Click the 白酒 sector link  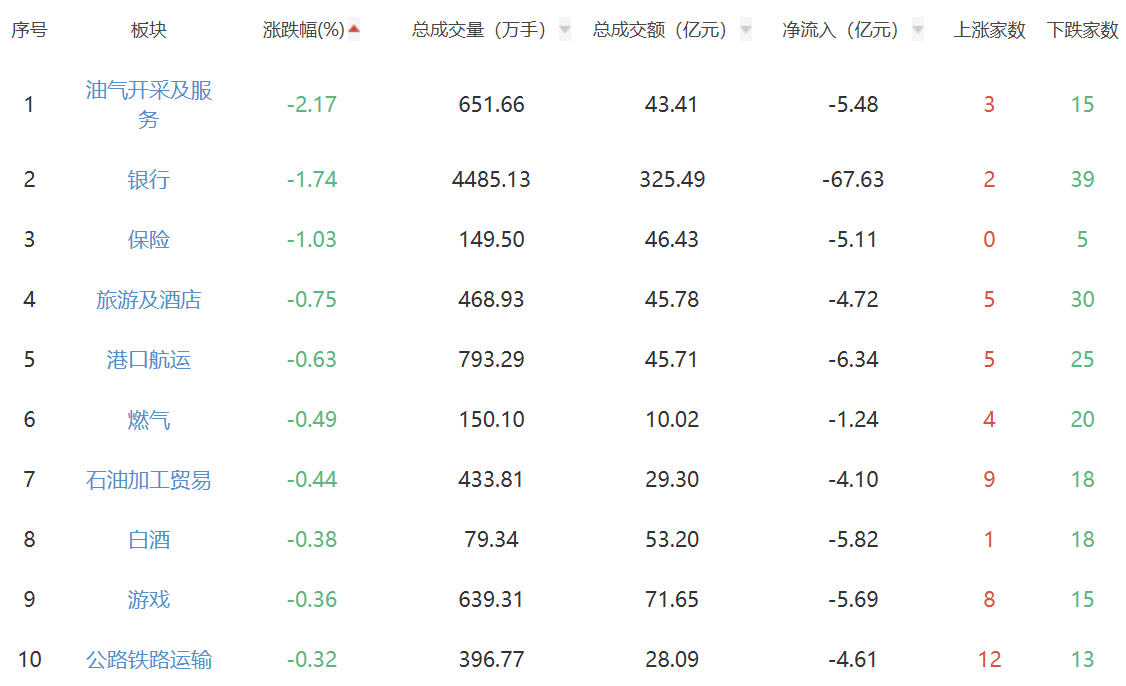[149, 540]
